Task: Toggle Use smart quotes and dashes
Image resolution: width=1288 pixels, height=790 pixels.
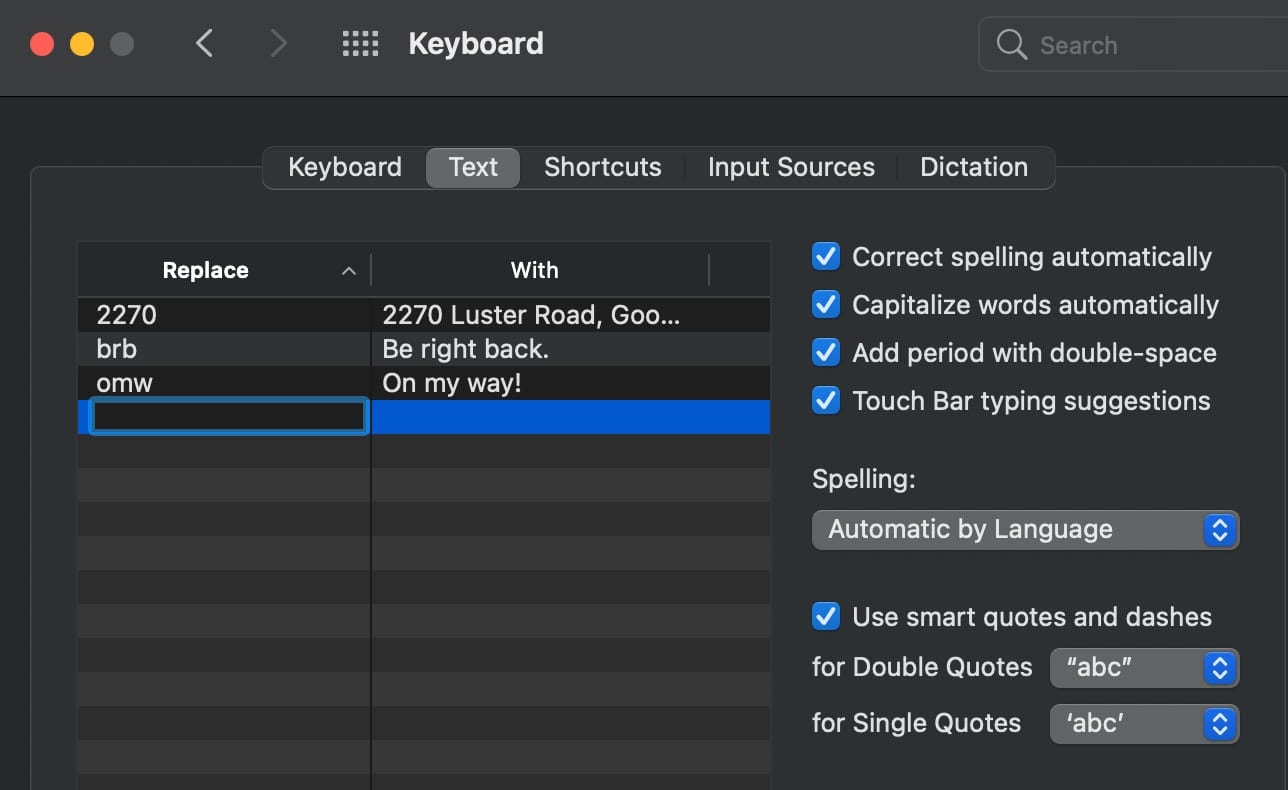Action: [826, 617]
